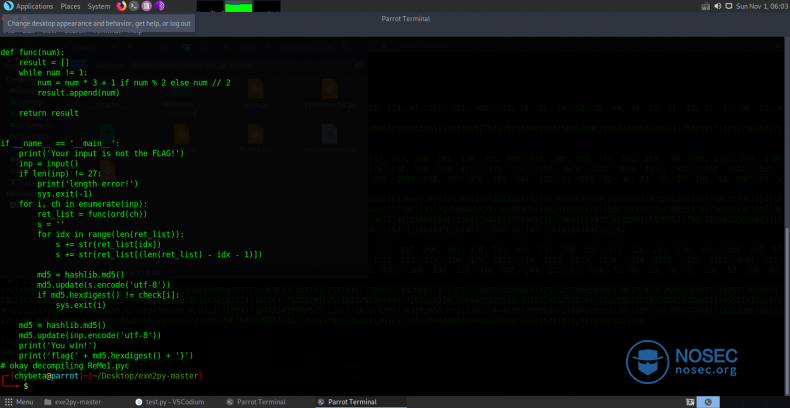Click the Parrot logo in the top panel
790x408 pixels.
8,6
